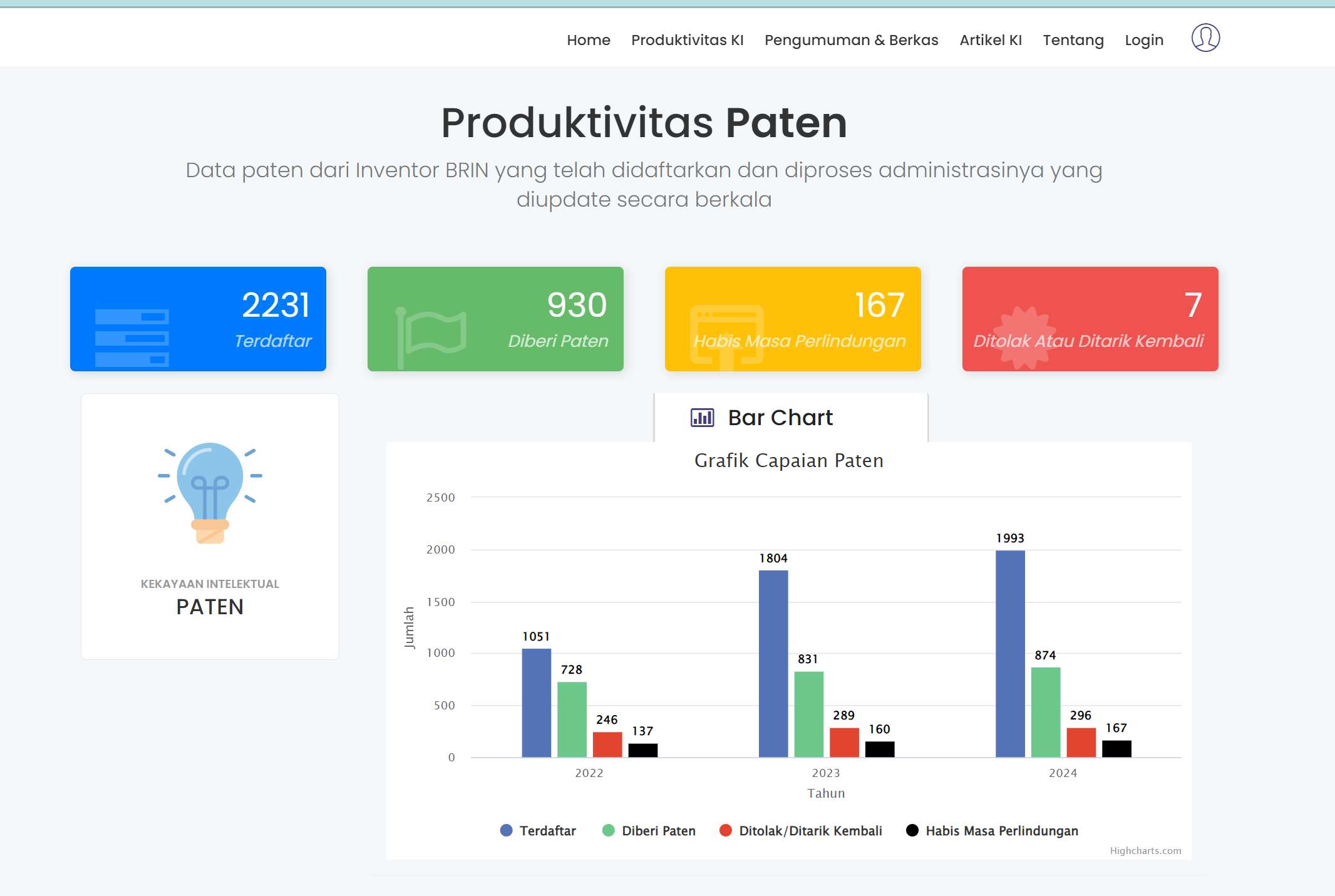Image resolution: width=1335 pixels, height=896 pixels.
Task: Toggle Diberi Paten series in legend
Action: pos(649,831)
